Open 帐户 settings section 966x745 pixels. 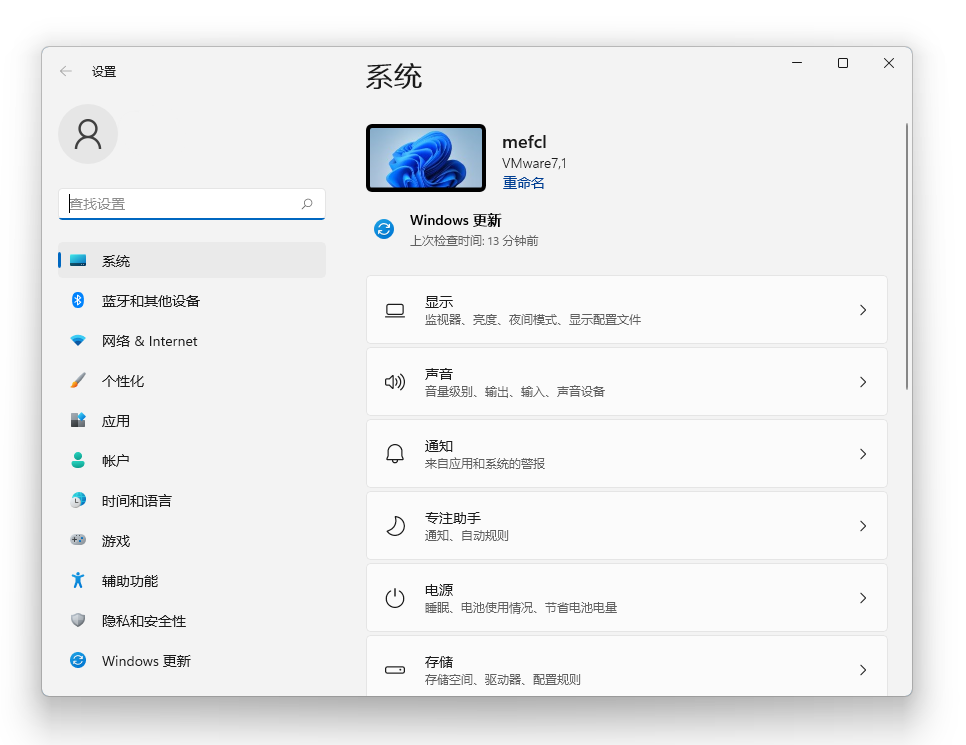192,461
